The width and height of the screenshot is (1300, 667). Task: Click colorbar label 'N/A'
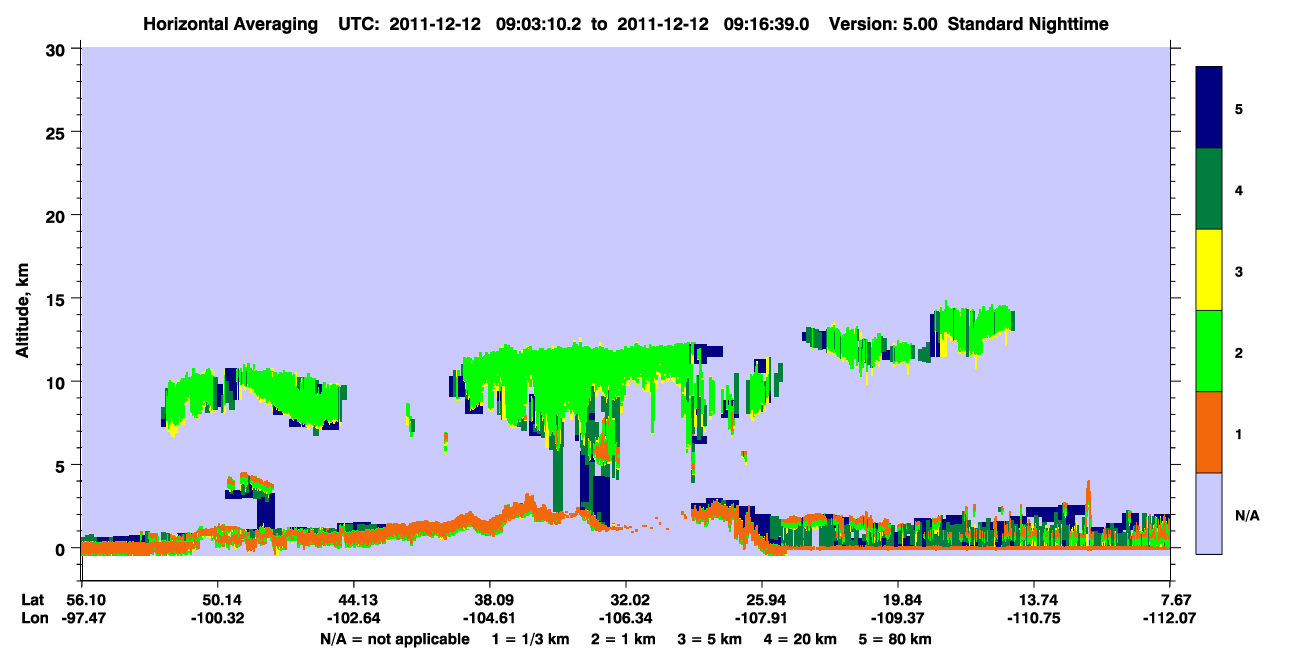1247,516
